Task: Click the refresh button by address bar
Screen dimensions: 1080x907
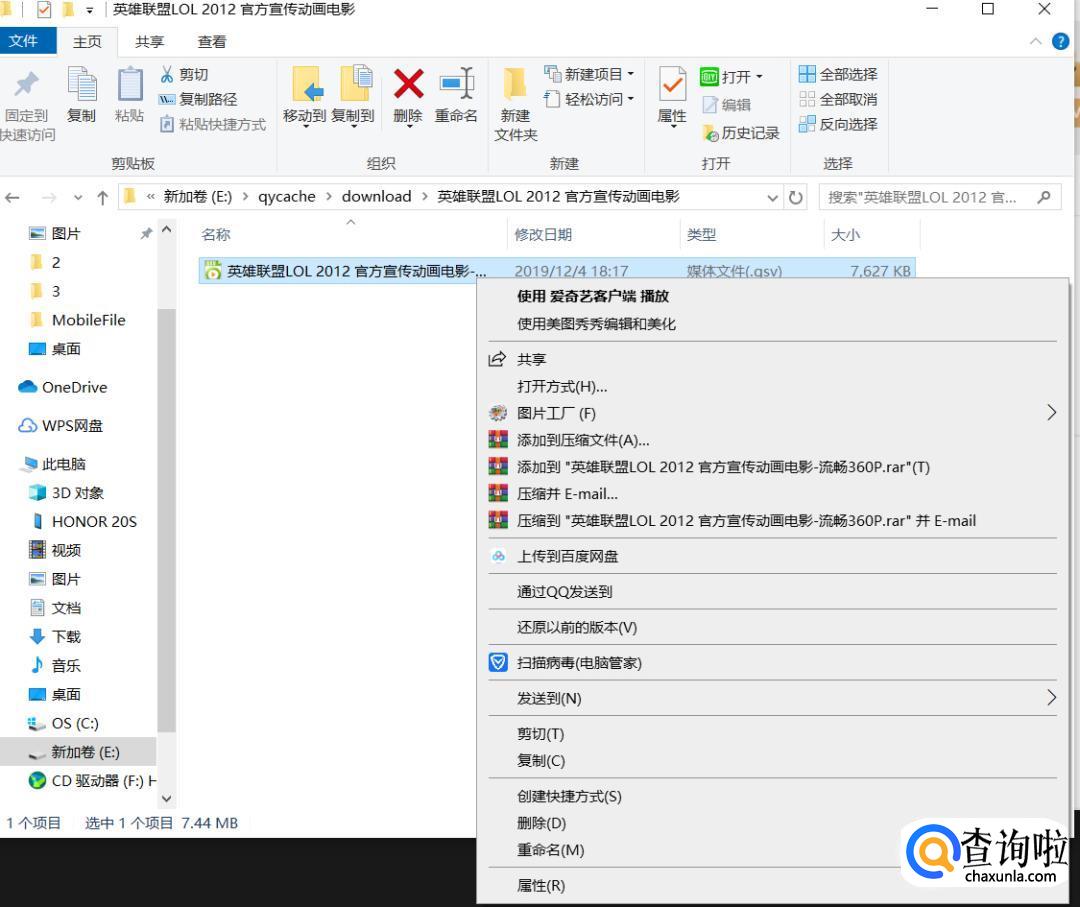Action: click(x=796, y=198)
